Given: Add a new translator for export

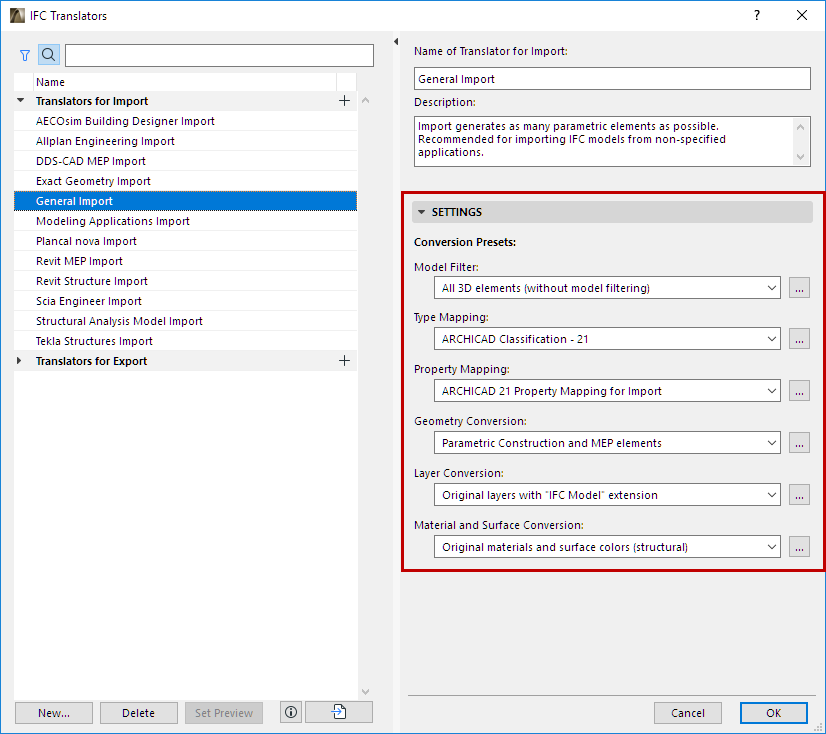Looking at the screenshot, I should [x=344, y=360].
